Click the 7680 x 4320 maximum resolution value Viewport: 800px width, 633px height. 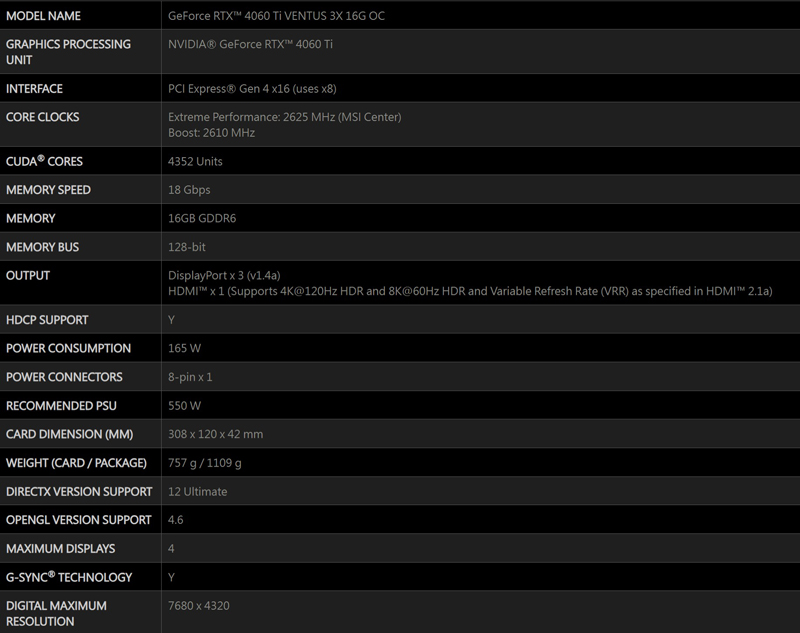point(199,606)
